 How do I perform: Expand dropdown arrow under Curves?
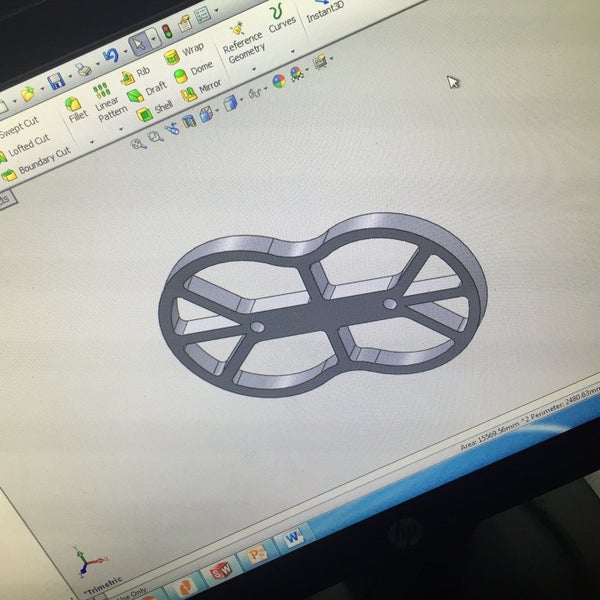coord(293,51)
